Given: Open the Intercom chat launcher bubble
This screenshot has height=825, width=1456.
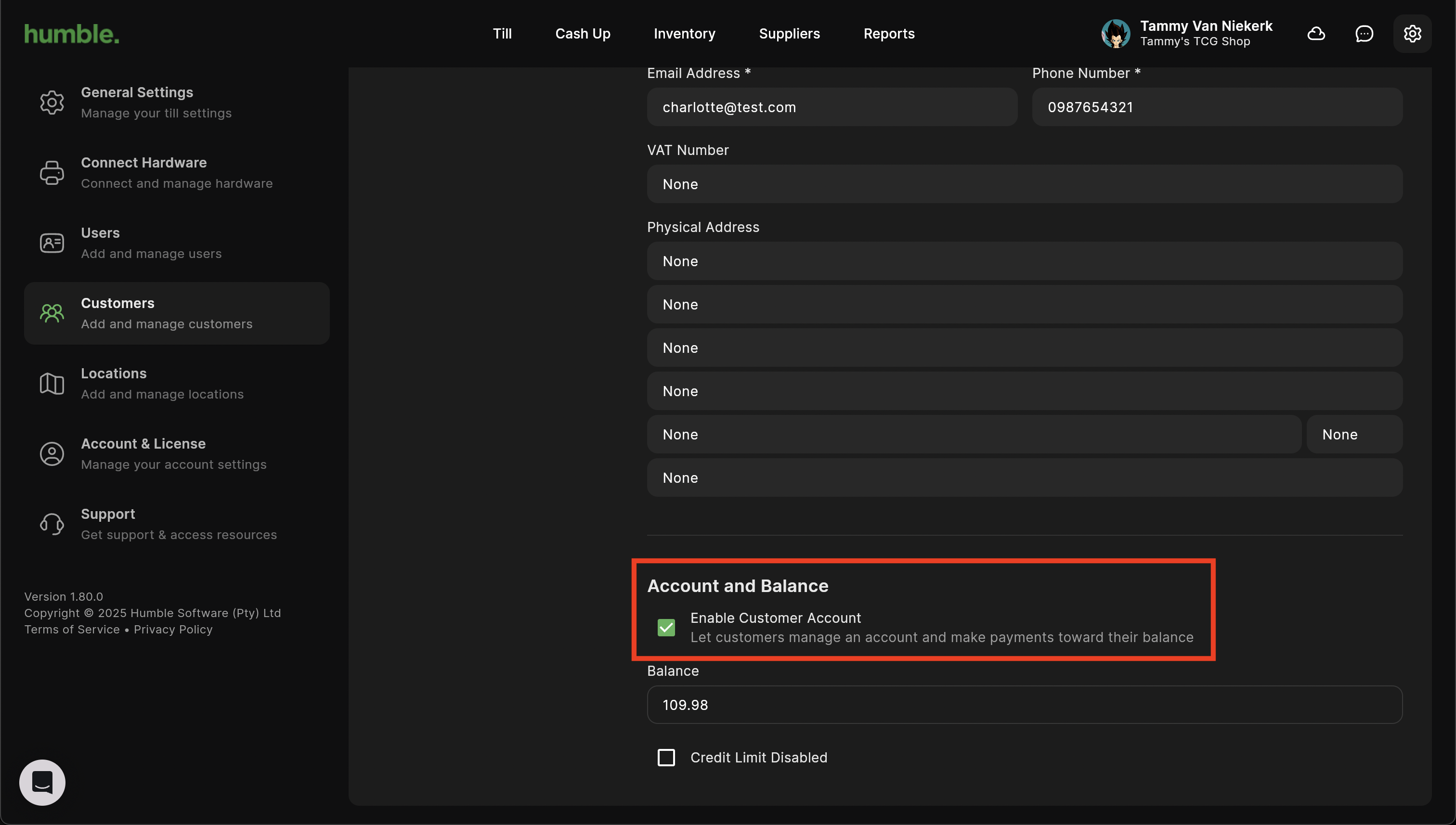Looking at the screenshot, I should coord(42,783).
